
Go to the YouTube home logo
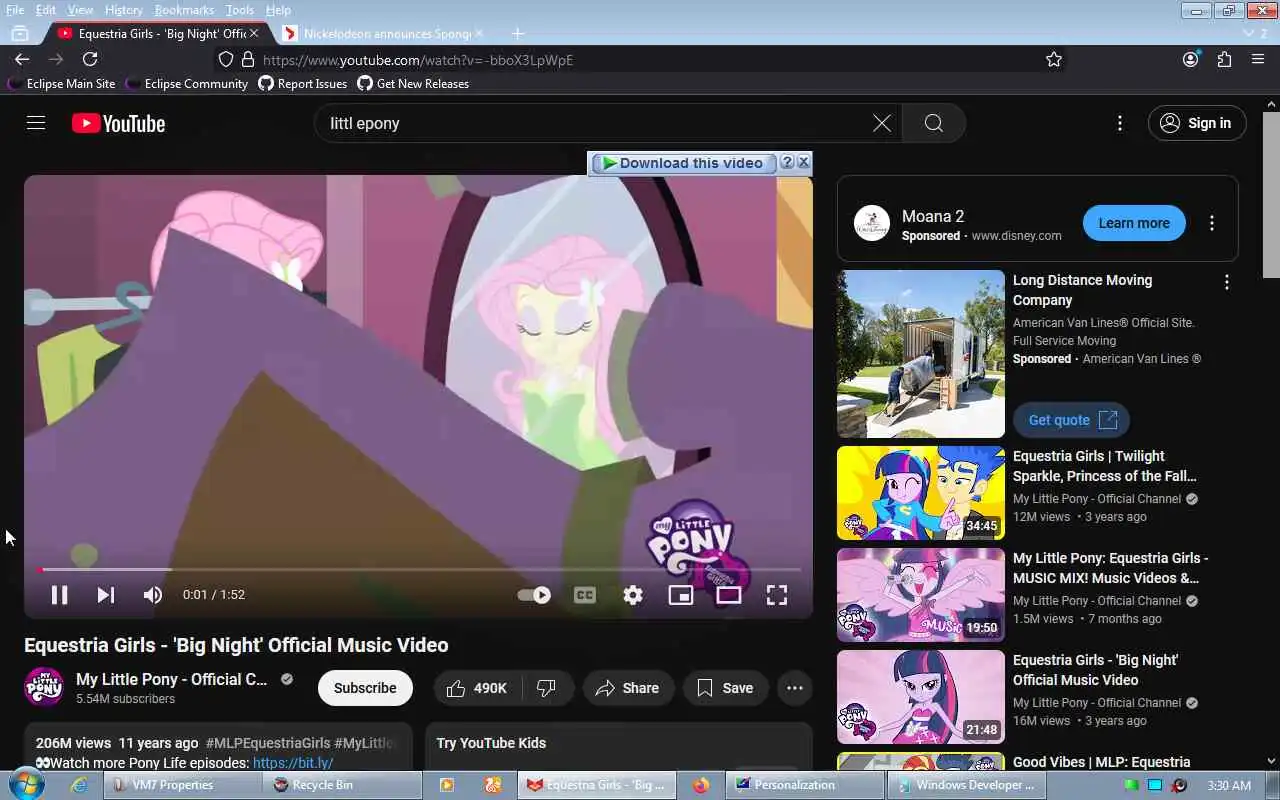click(118, 123)
